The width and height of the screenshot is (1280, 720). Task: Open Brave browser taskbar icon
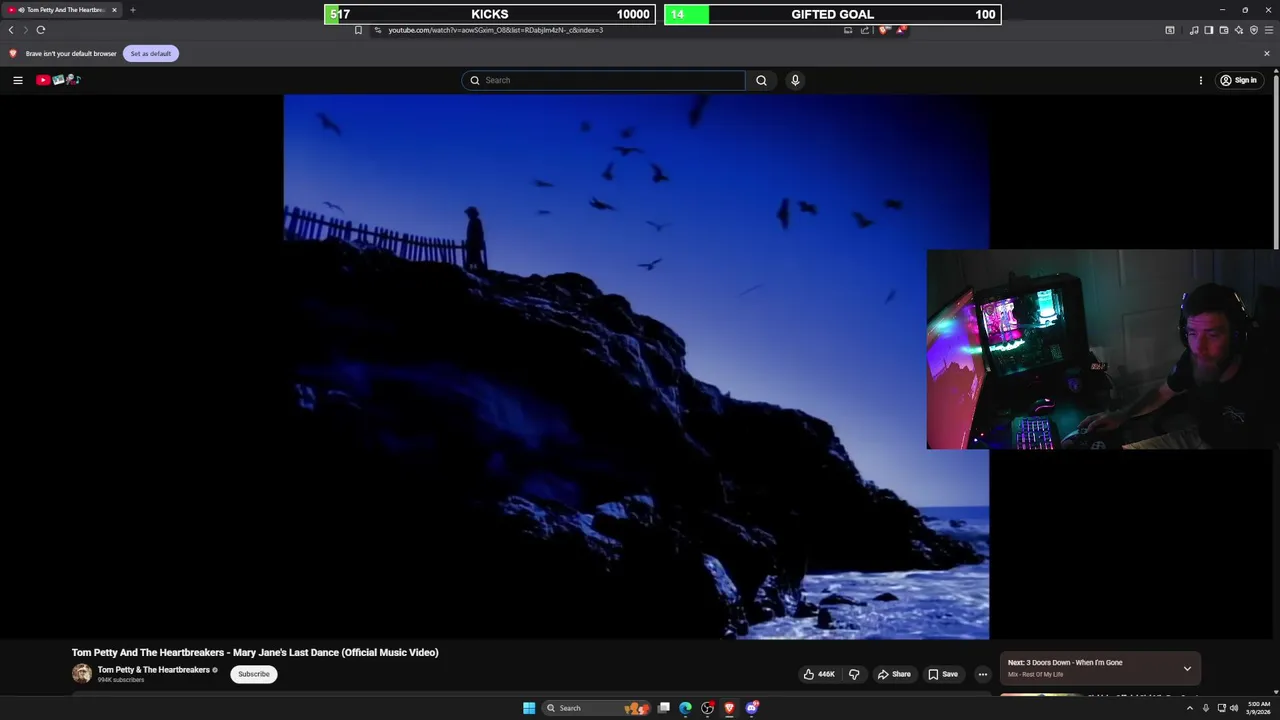[729, 708]
